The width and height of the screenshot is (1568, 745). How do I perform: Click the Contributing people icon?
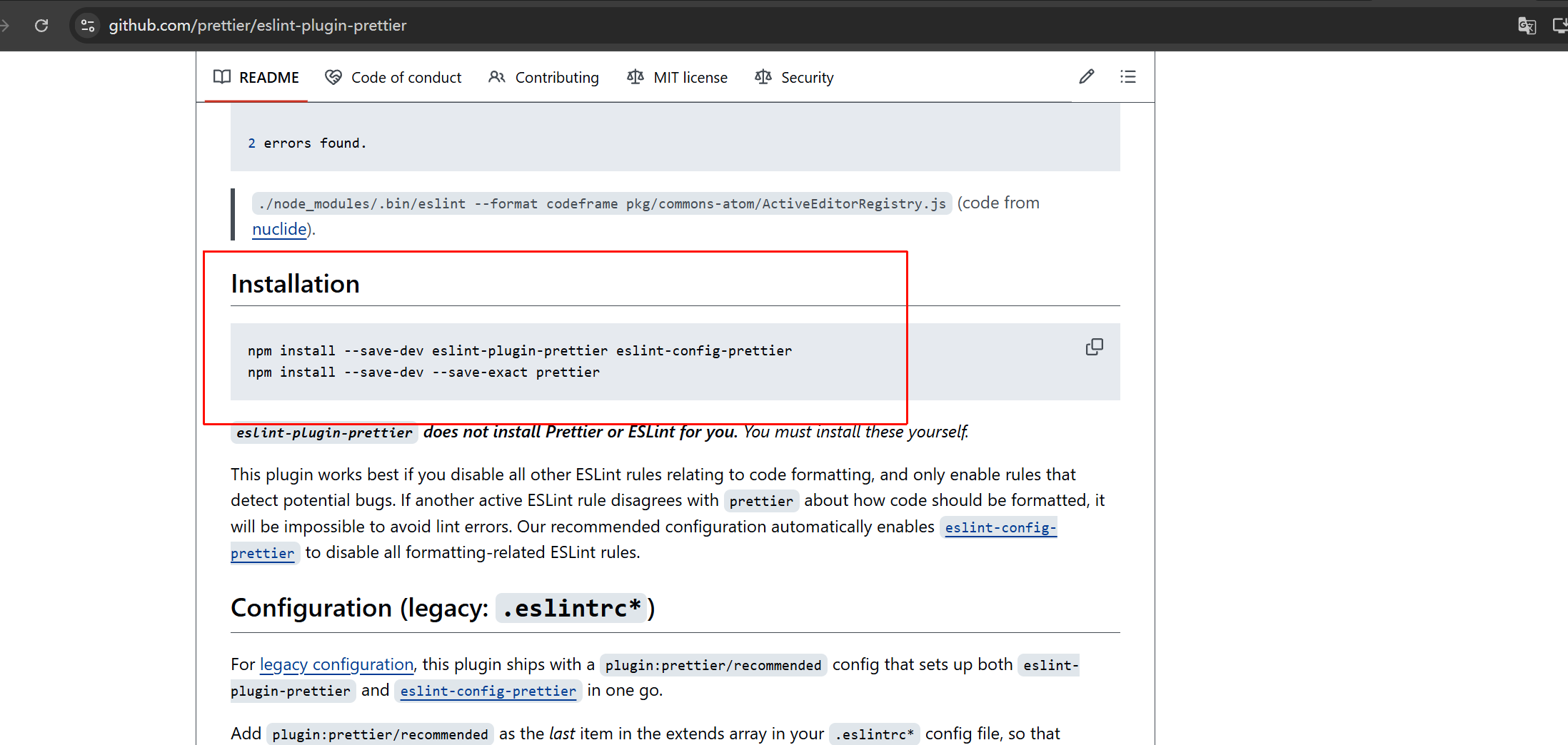tap(497, 77)
